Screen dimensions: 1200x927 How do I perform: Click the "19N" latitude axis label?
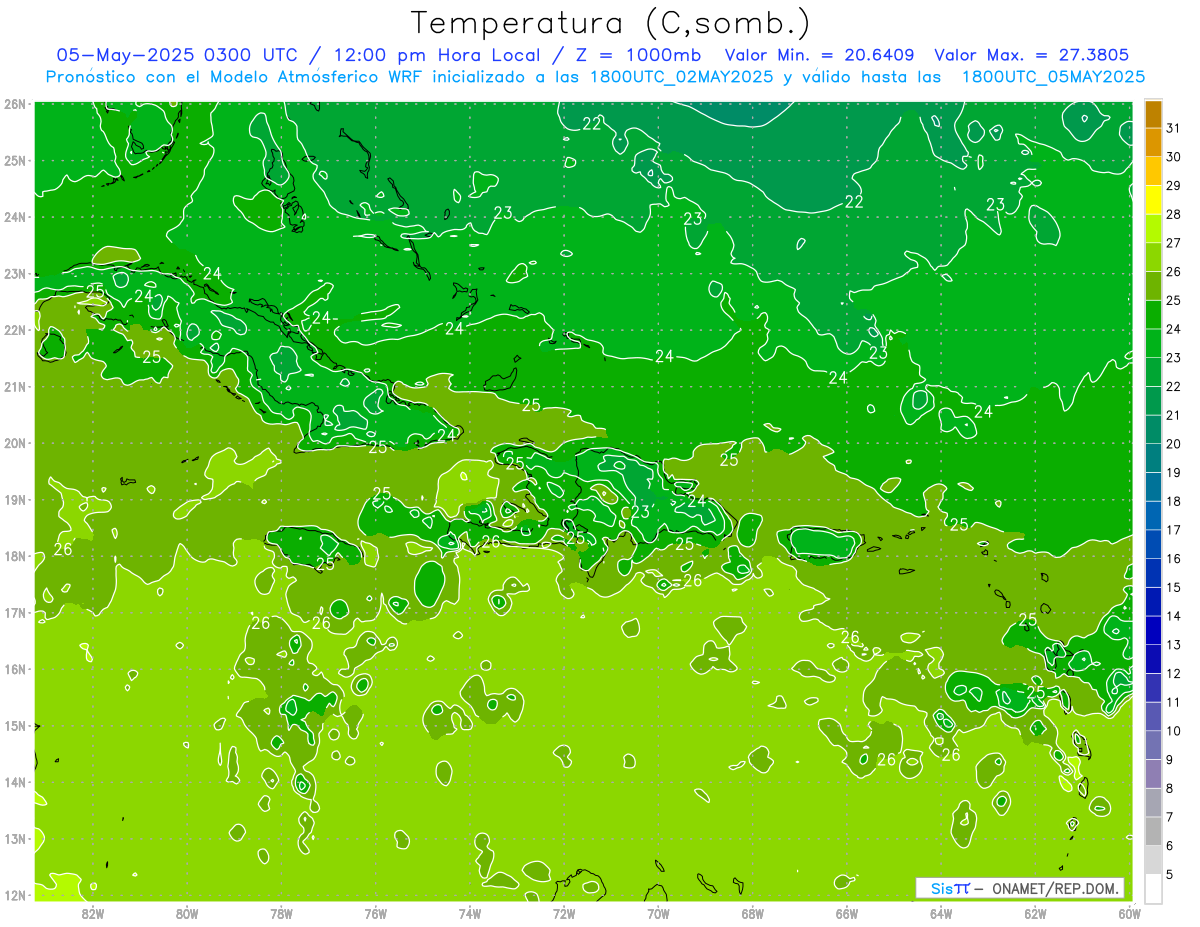[x=15, y=499]
